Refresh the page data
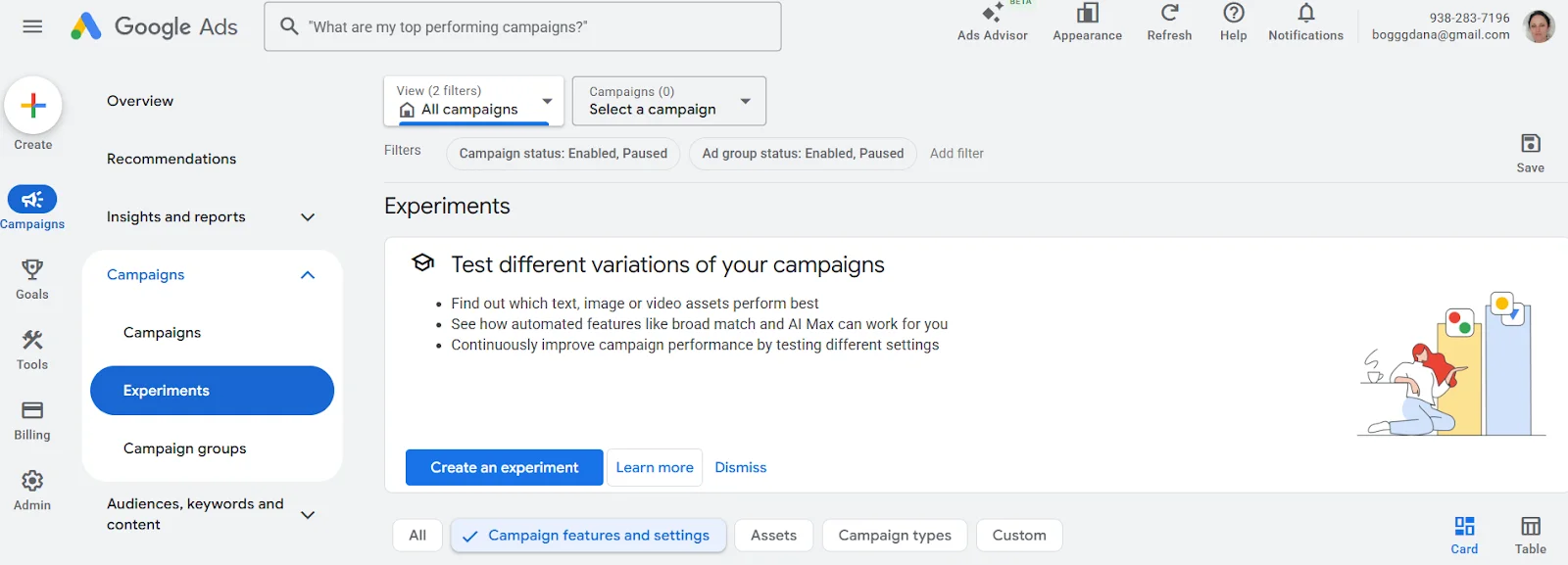The width and height of the screenshot is (1568, 565). [1169, 24]
